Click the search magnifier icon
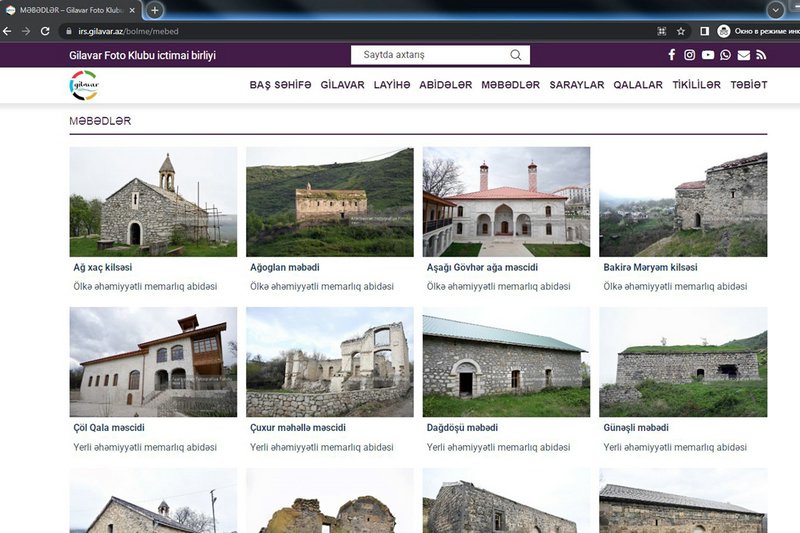The width and height of the screenshot is (800, 533). pyautogui.click(x=516, y=55)
